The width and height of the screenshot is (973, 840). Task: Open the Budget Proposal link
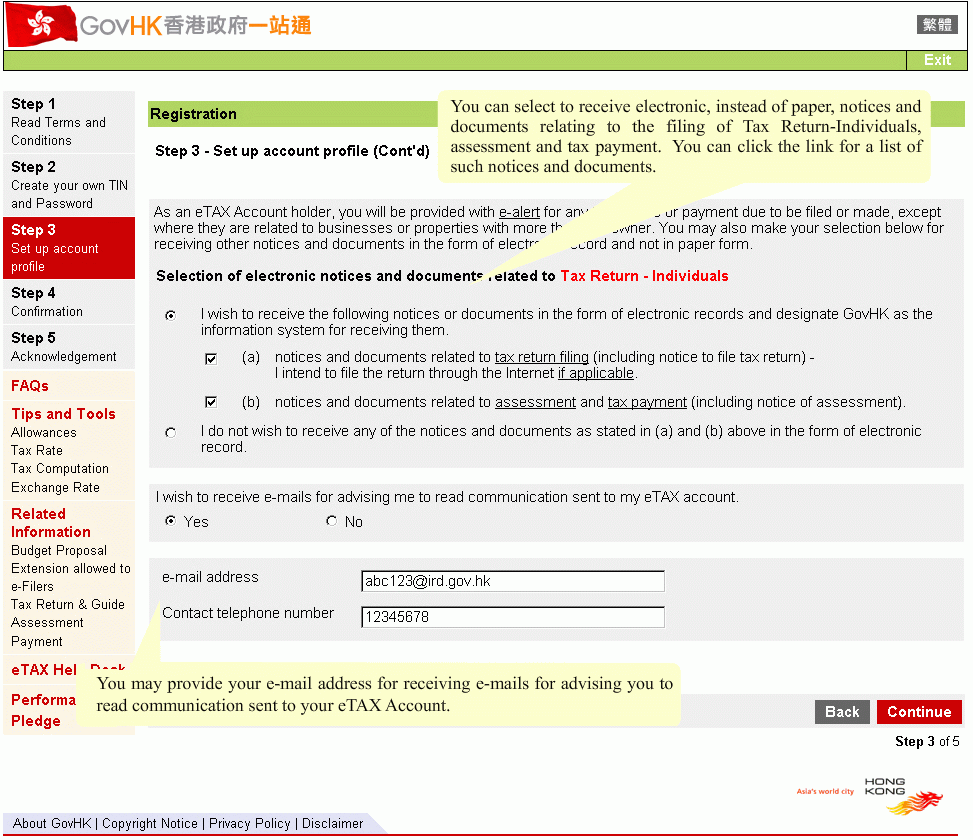[59, 550]
